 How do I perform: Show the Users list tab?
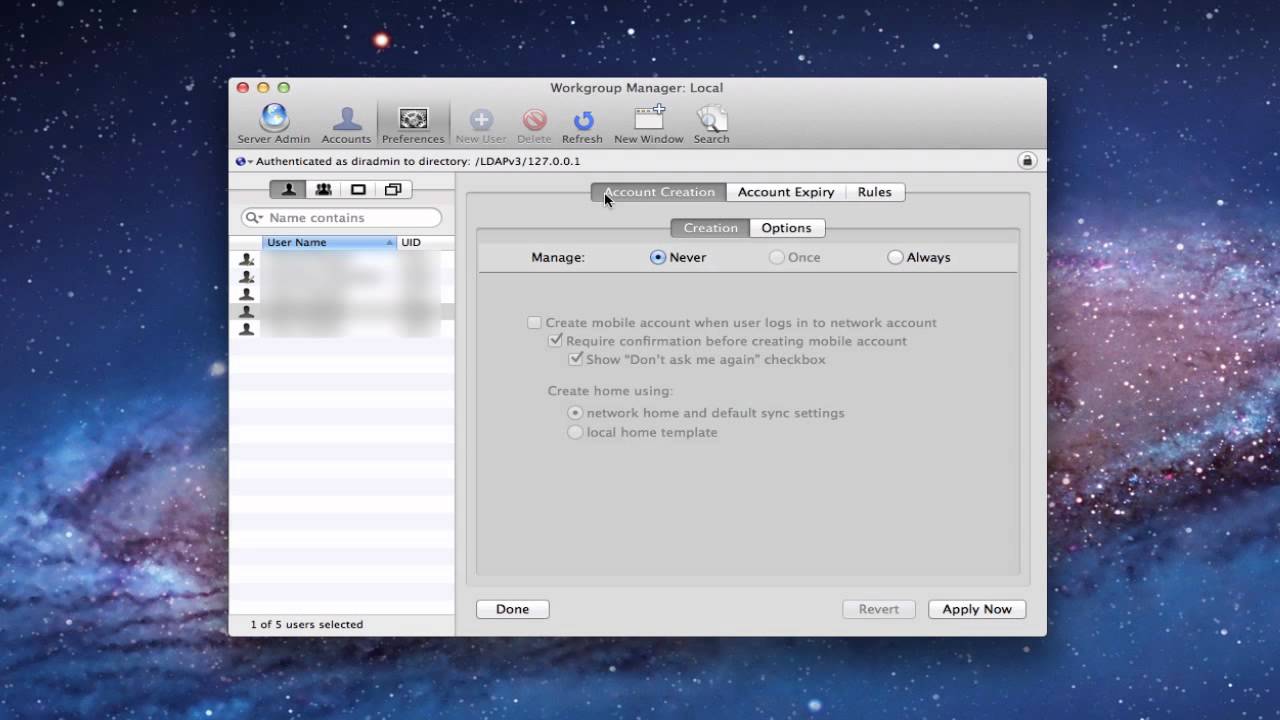click(x=288, y=190)
